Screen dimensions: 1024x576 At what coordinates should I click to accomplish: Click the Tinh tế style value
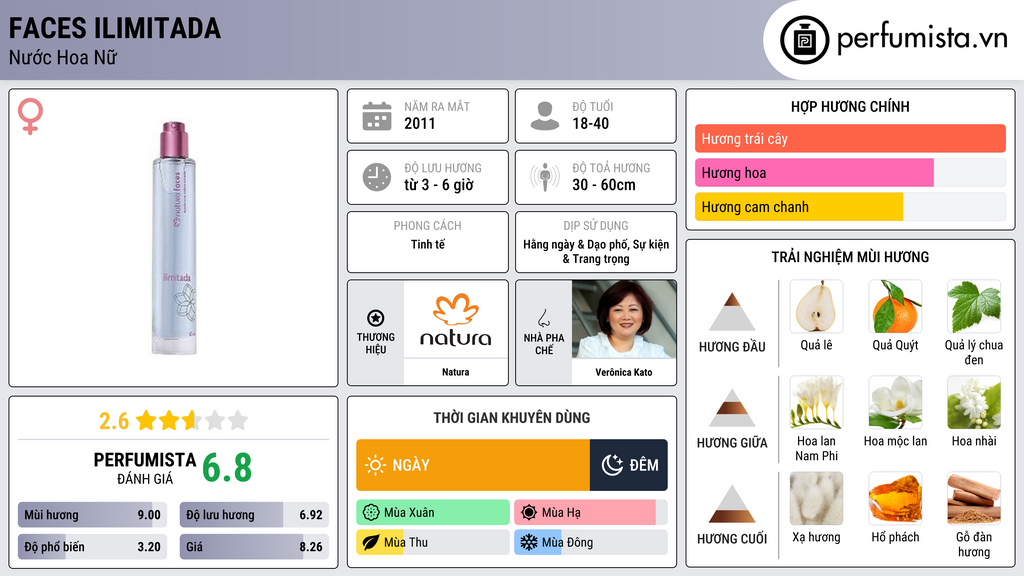click(428, 244)
